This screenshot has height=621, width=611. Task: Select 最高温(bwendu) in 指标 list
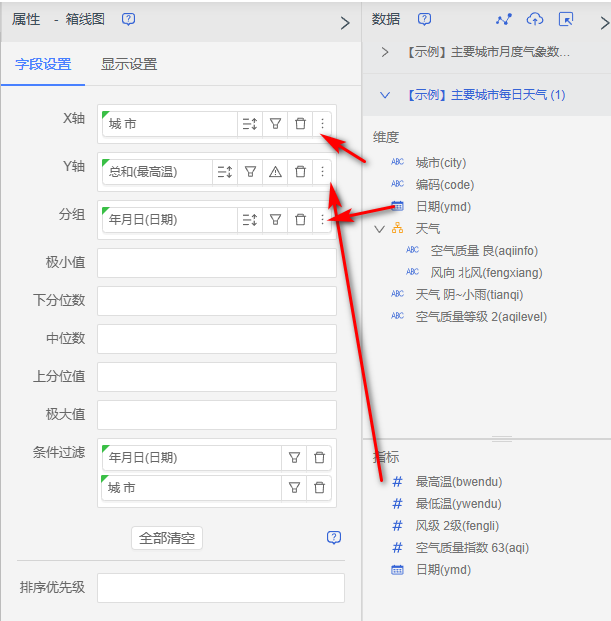(458, 482)
